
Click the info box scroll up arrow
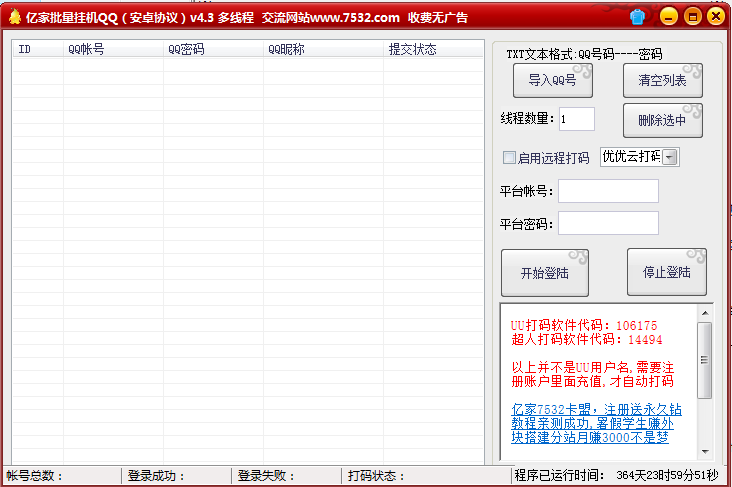[x=705, y=313]
